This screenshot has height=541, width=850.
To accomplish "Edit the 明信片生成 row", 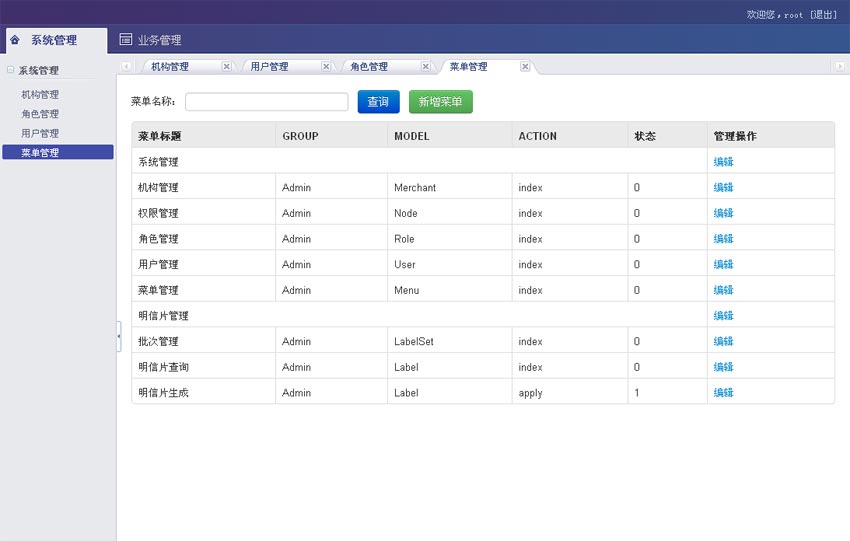I will 723,393.
